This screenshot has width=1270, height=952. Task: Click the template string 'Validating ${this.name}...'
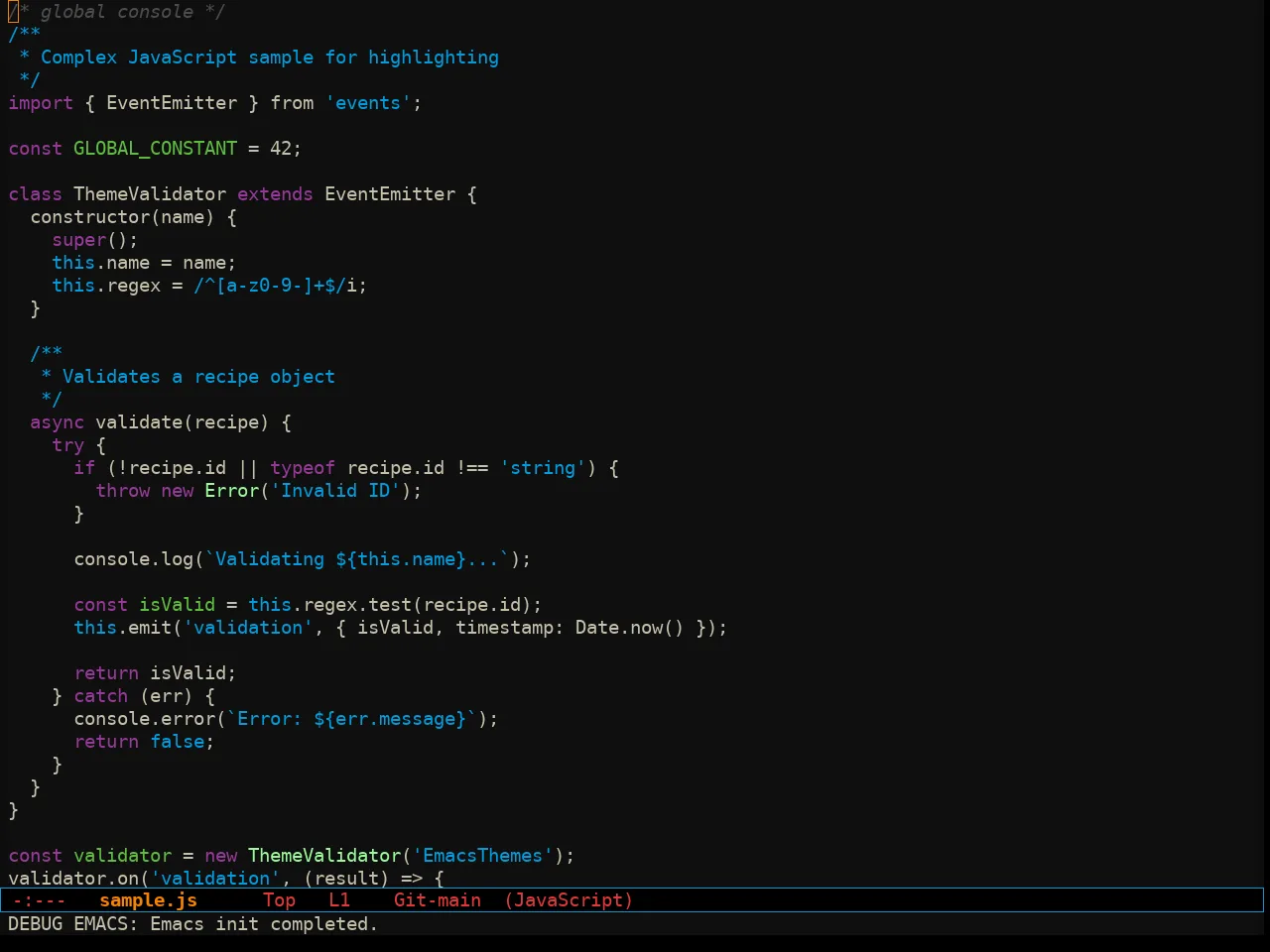[x=357, y=559]
